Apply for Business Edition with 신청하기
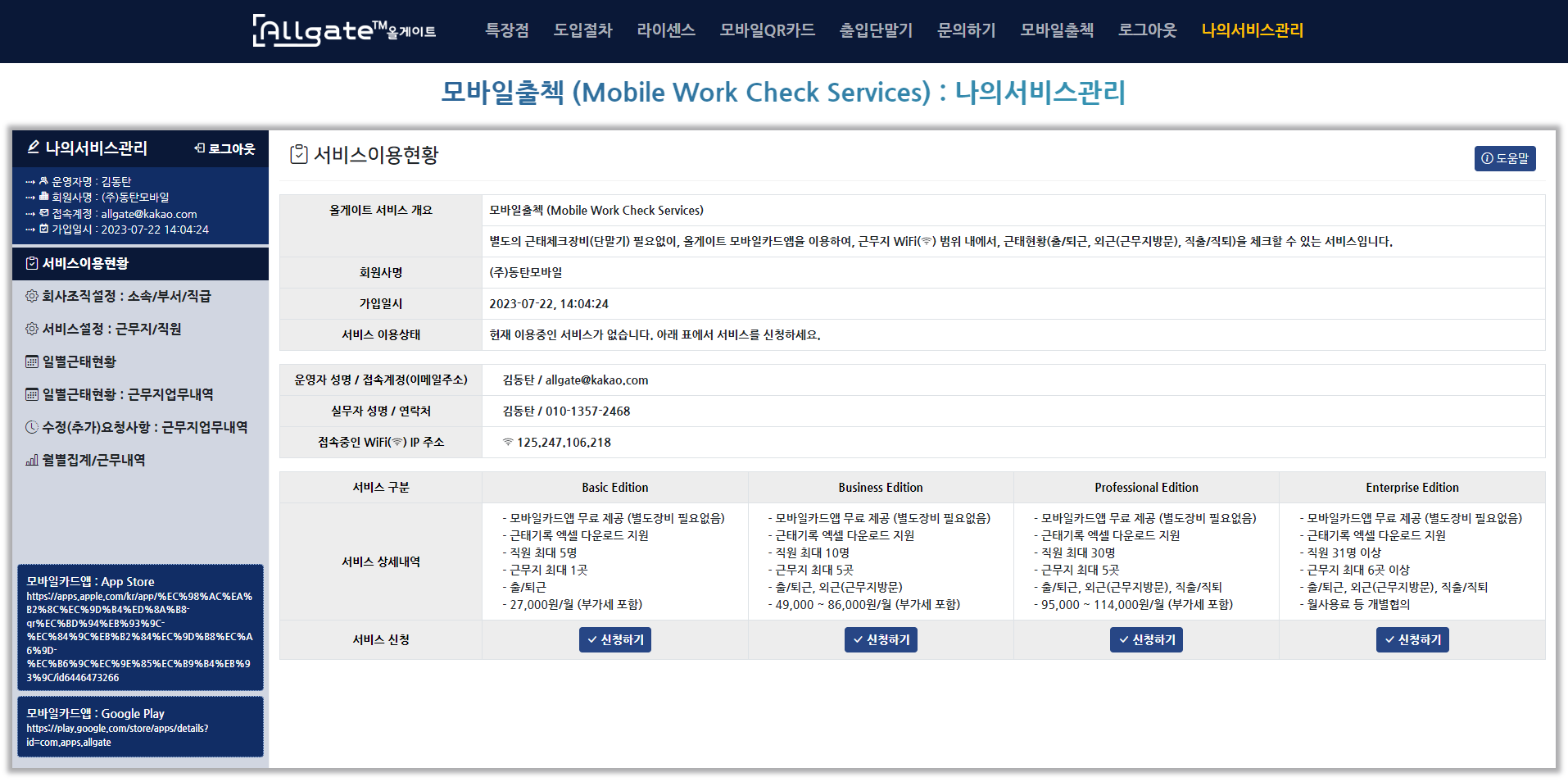This screenshot has width=1568, height=782. click(x=881, y=639)
